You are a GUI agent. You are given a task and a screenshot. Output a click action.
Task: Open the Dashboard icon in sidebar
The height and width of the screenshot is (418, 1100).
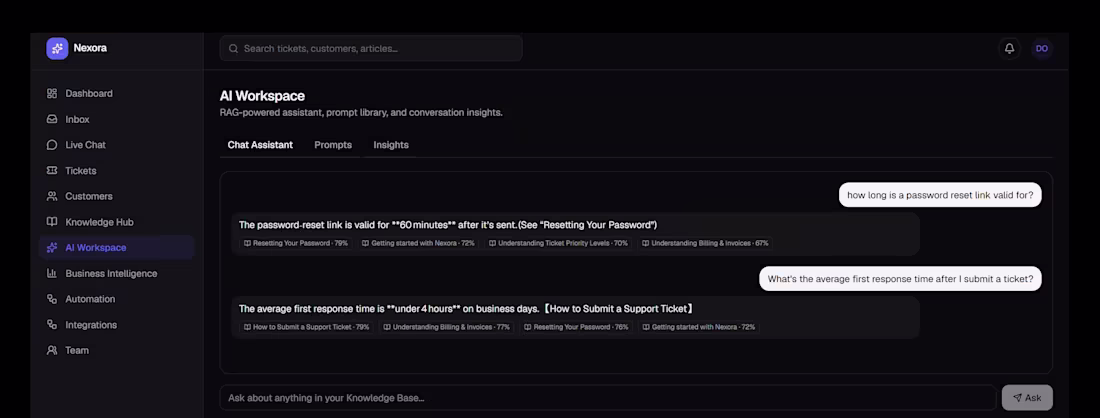52,93
